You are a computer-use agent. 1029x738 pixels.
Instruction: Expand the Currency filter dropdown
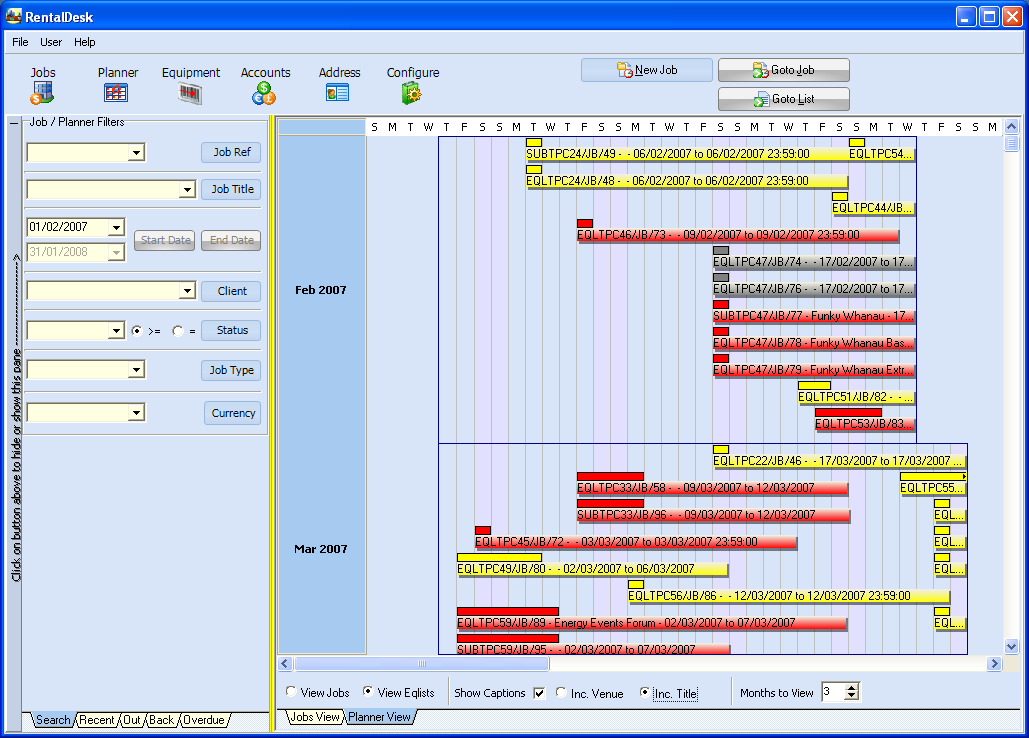point(137,413)
